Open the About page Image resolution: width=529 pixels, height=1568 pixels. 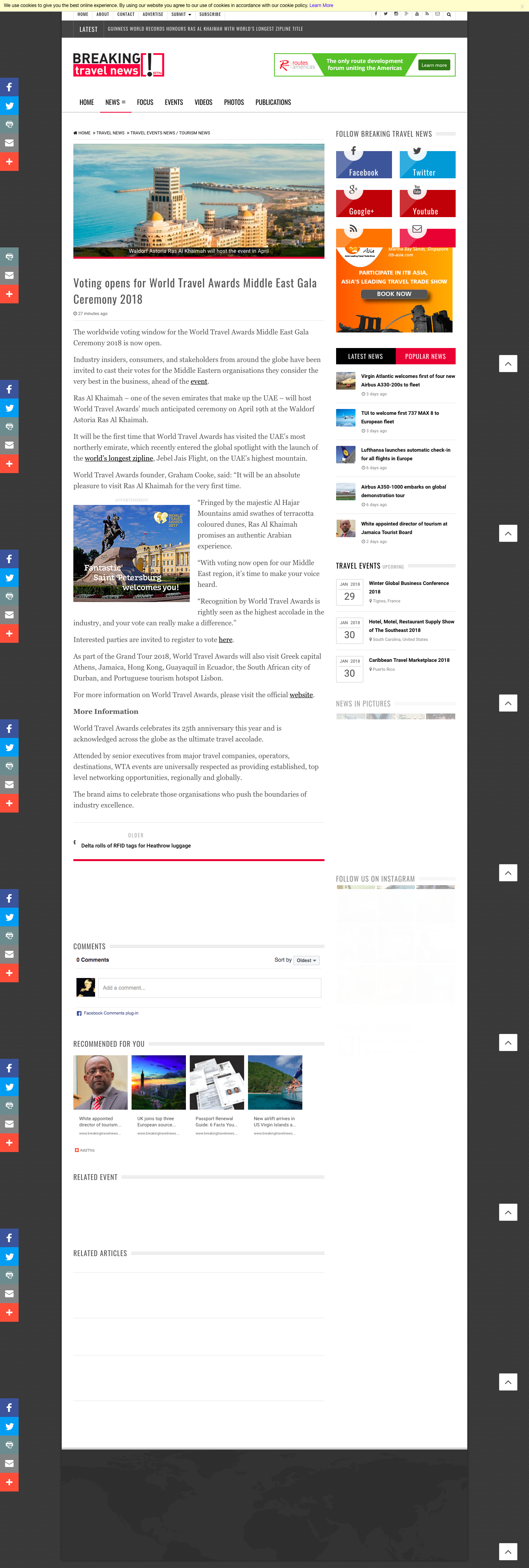(103, 14)
